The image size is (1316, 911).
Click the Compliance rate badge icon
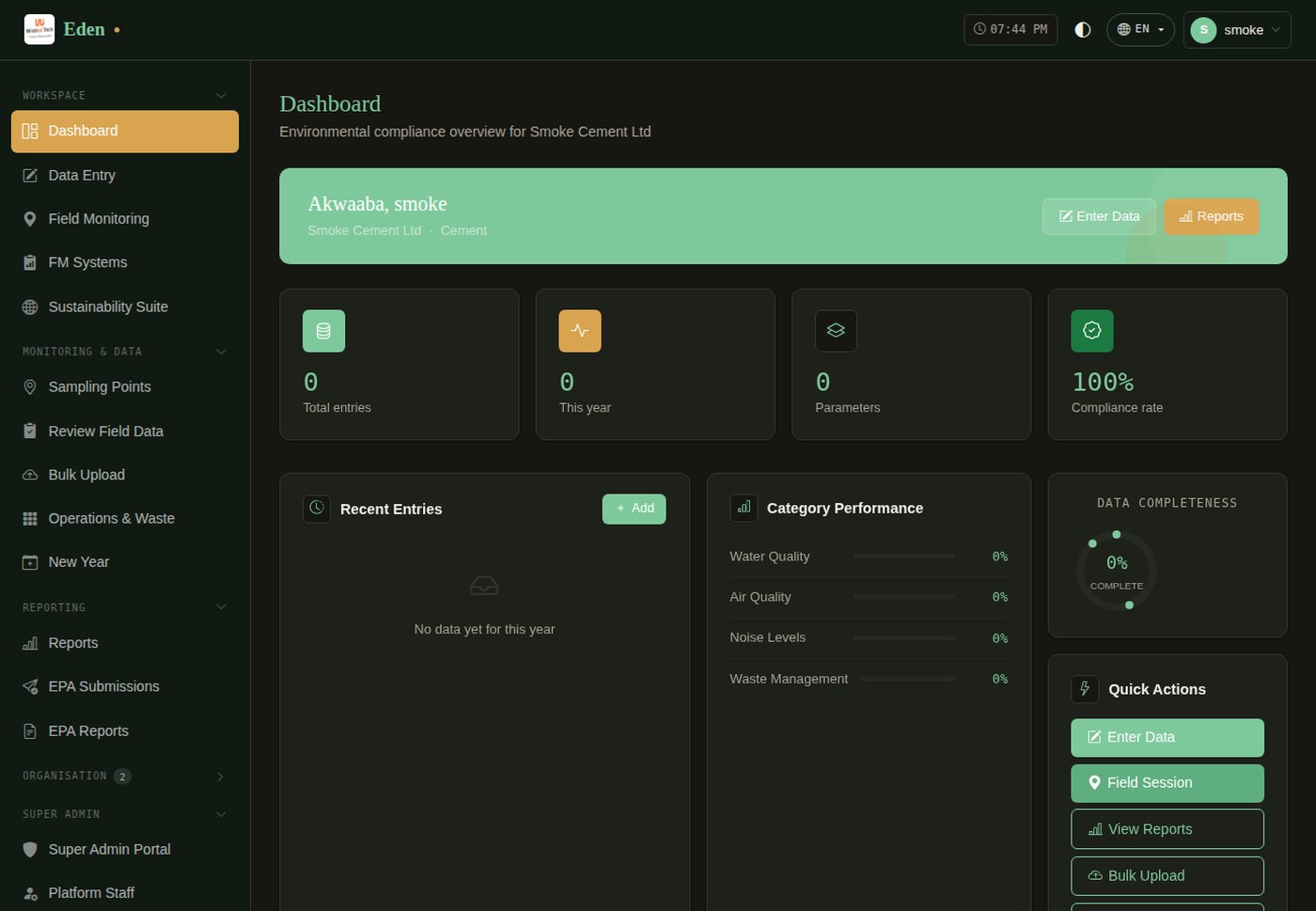tap(1092, 331)
